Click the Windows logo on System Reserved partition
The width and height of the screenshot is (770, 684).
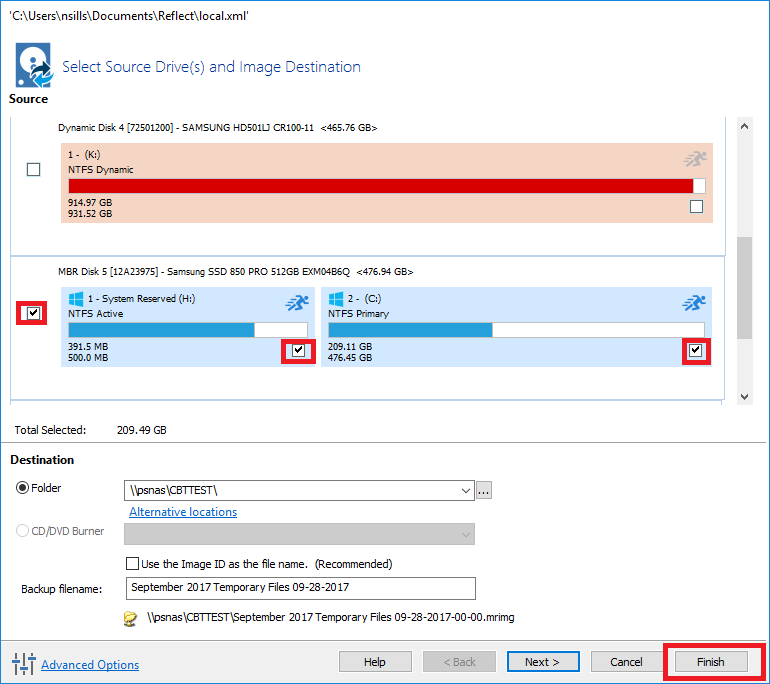click(76, 299)
